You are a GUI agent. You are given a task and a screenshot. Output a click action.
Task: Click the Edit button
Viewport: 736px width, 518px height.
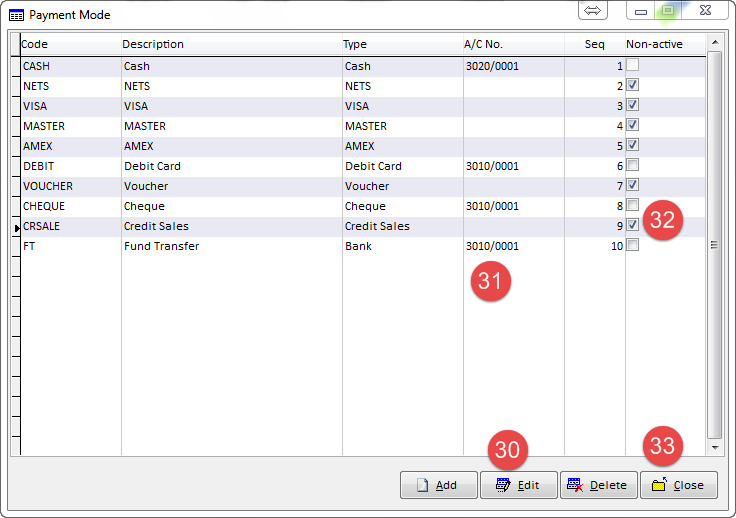(x=519, y=485)
